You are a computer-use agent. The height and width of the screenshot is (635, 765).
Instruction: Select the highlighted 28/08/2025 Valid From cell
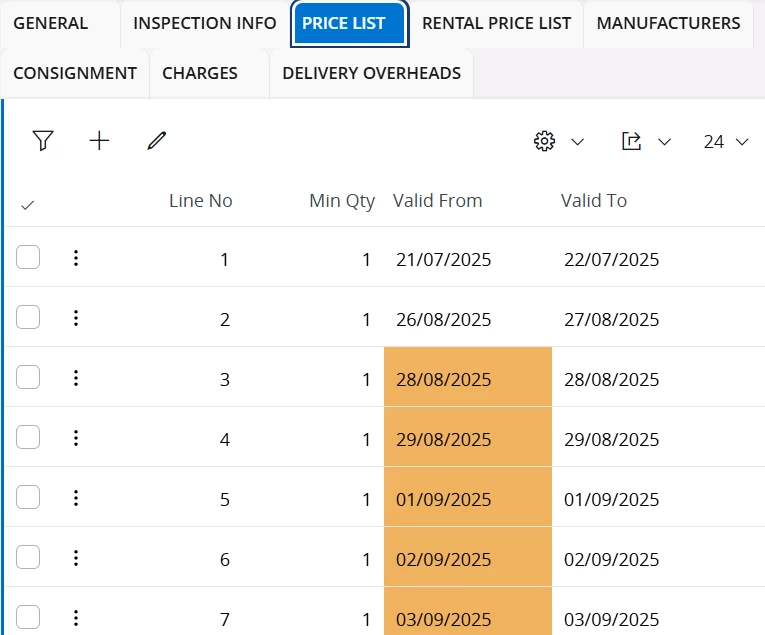[467, 379]
